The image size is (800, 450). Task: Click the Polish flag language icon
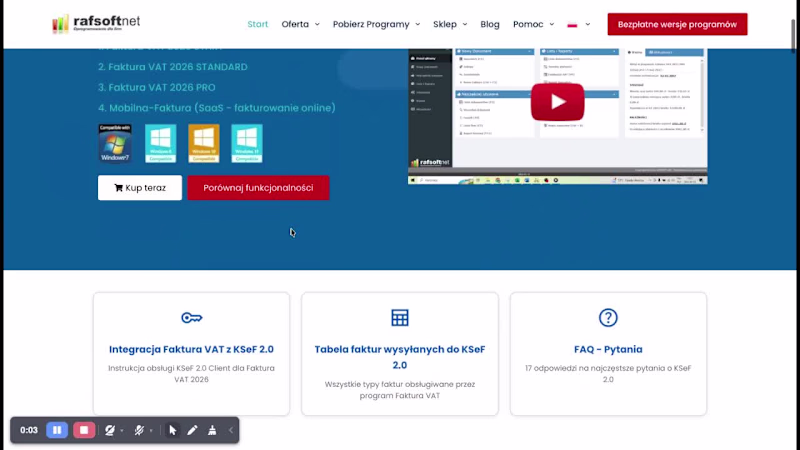coord(572,24)
